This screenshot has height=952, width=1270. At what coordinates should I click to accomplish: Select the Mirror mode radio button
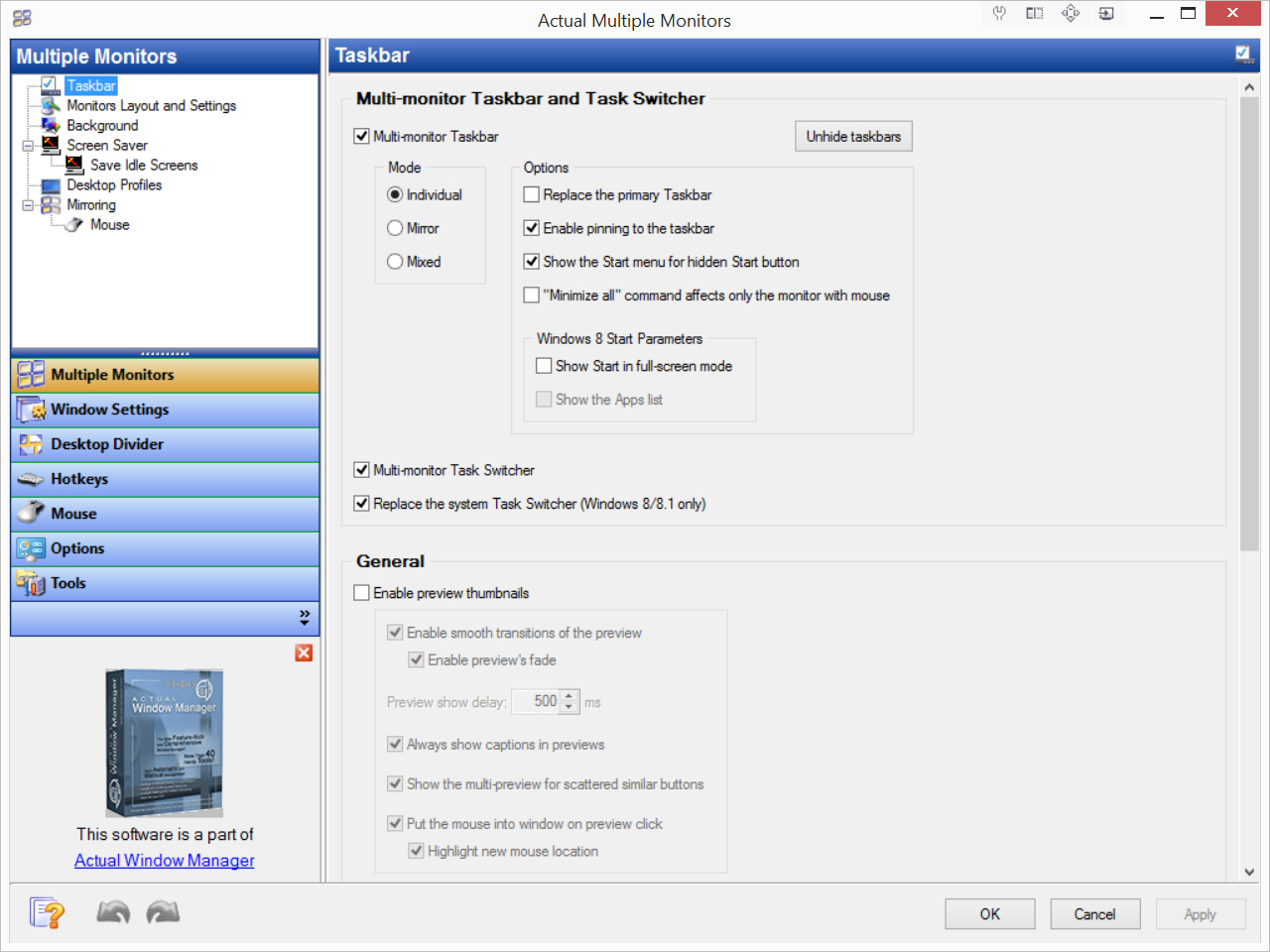pos(395,229)
